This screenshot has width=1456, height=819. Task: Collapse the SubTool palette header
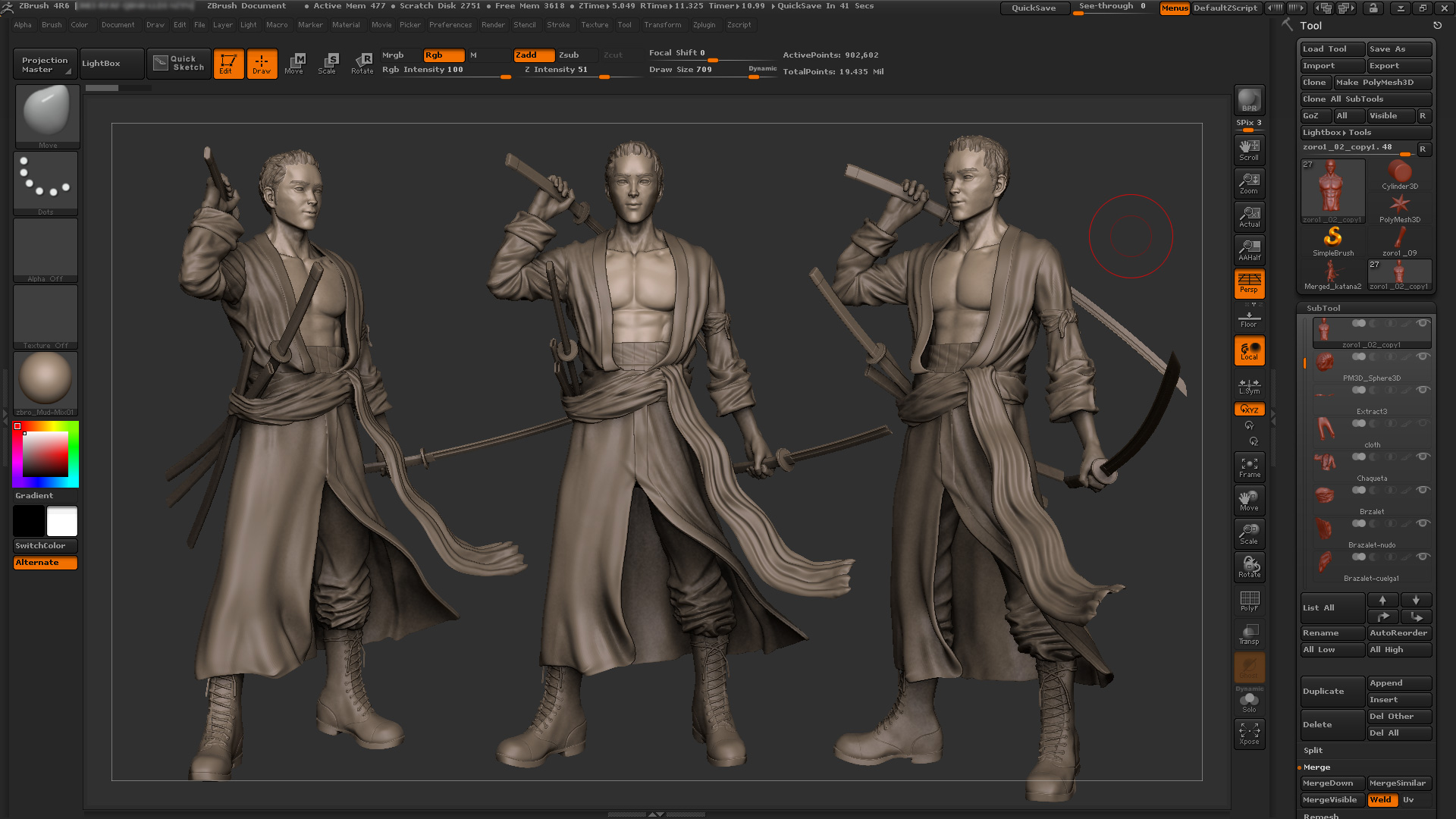click(x=1323, y=309)
